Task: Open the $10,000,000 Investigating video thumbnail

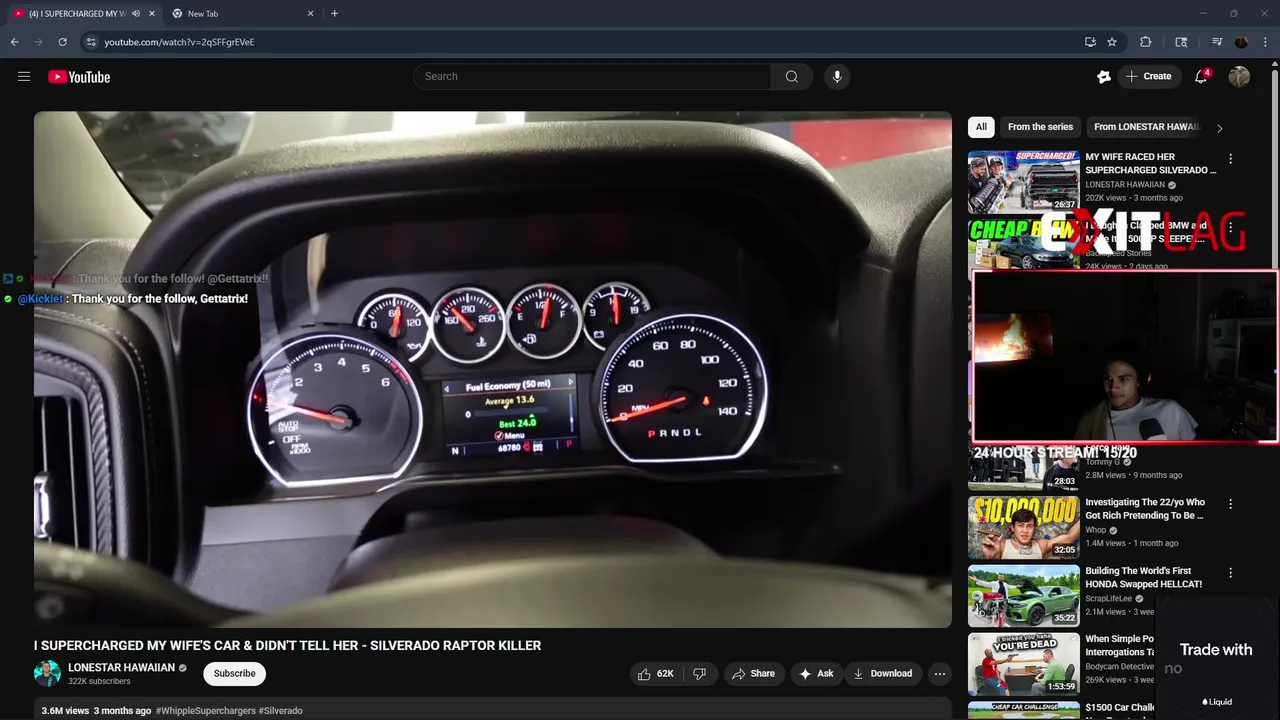Action: coord(1023,528)
